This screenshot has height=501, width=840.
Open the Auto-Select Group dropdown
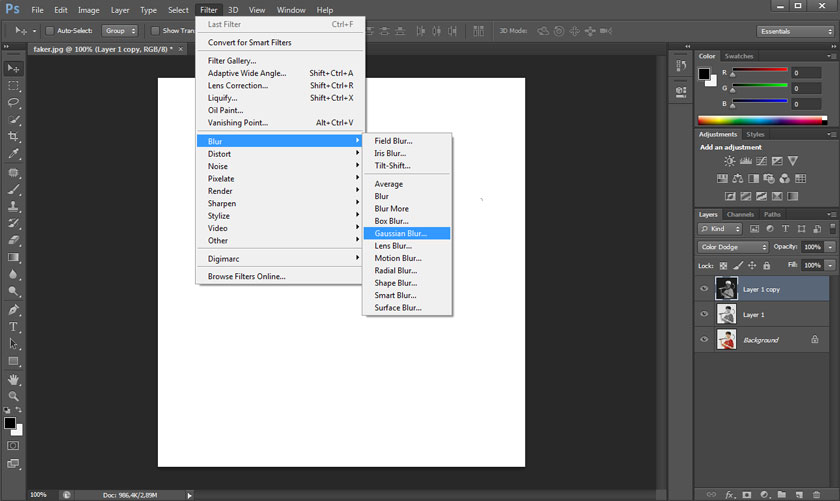(120, 31)
